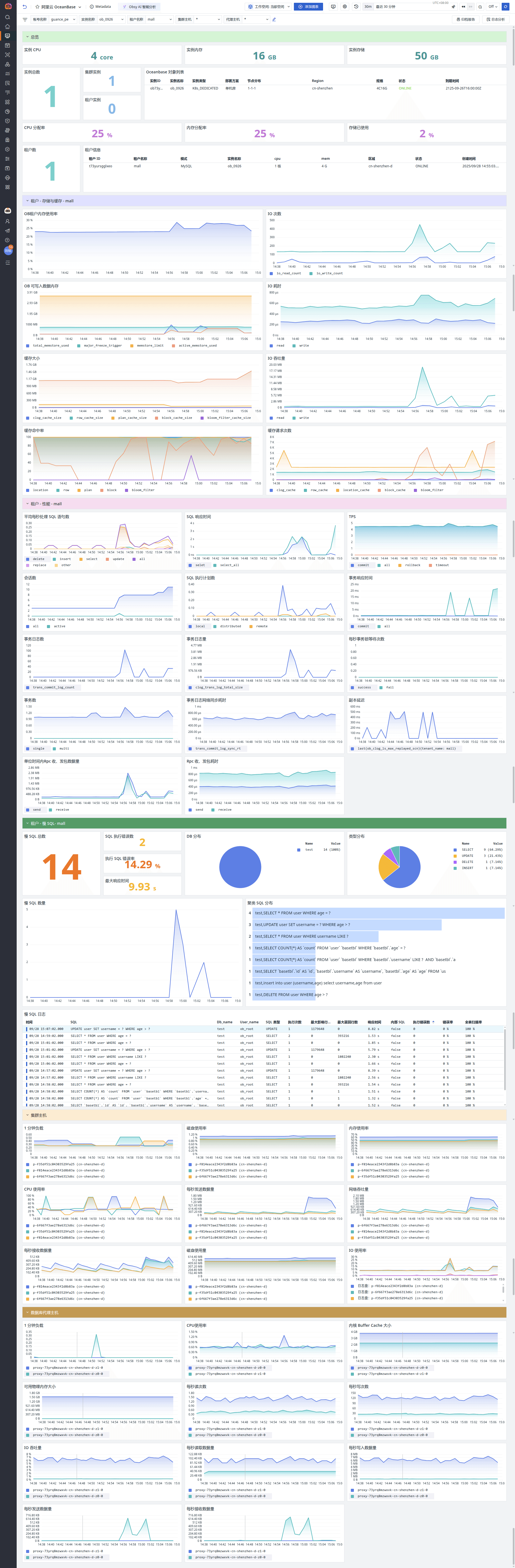Click the filter lines icon beside 帐号名称
This screenshot has height=1568, width=515.
25,19
